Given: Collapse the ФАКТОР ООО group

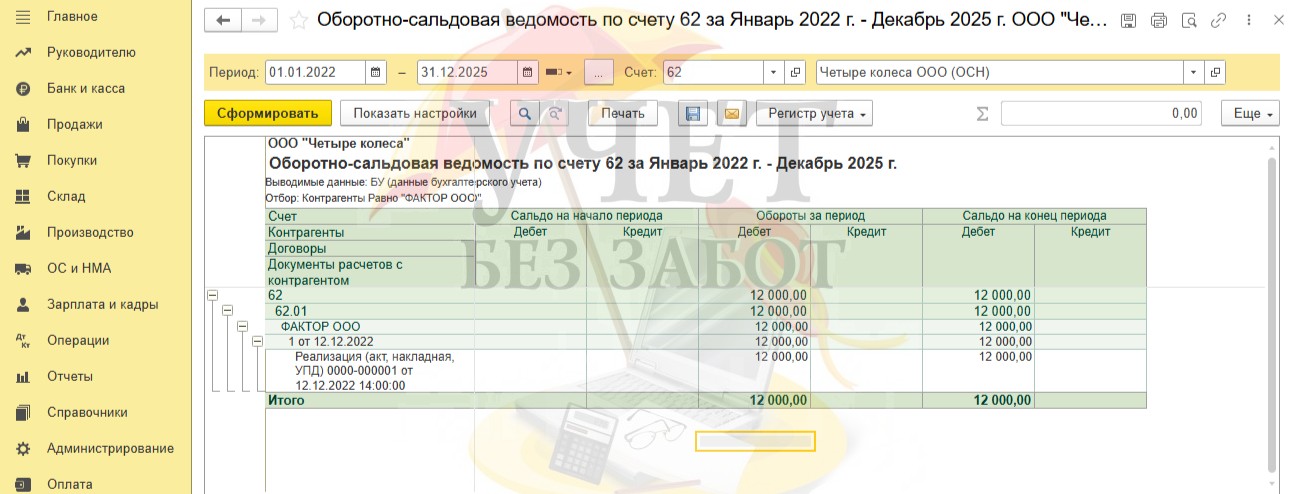Looking at the screenshot, I should [x=242, y=326].
